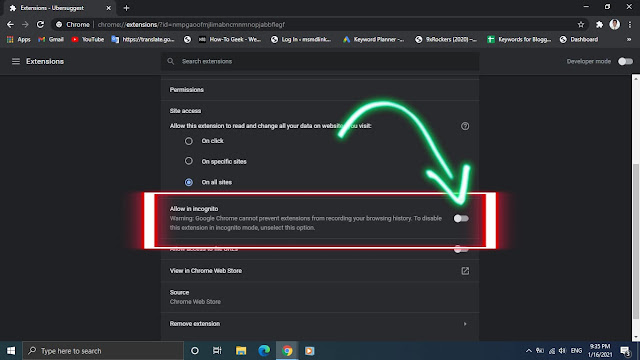The image size is (640, 360).
Task: Select the On all sites radio option
Action: pos(189,182)
